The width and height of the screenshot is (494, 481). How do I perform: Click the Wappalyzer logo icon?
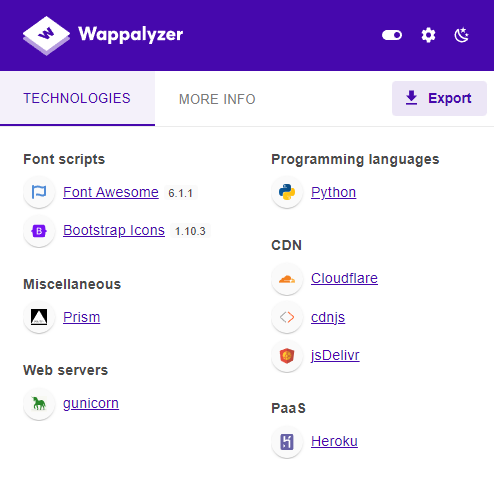click(x=46, y=35)
